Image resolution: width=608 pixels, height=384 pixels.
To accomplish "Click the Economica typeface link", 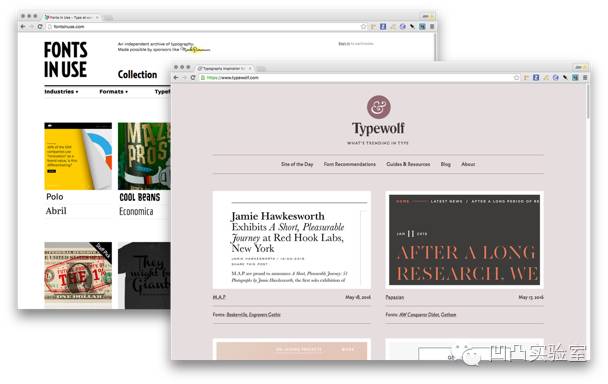I will (x=136, y=211).
